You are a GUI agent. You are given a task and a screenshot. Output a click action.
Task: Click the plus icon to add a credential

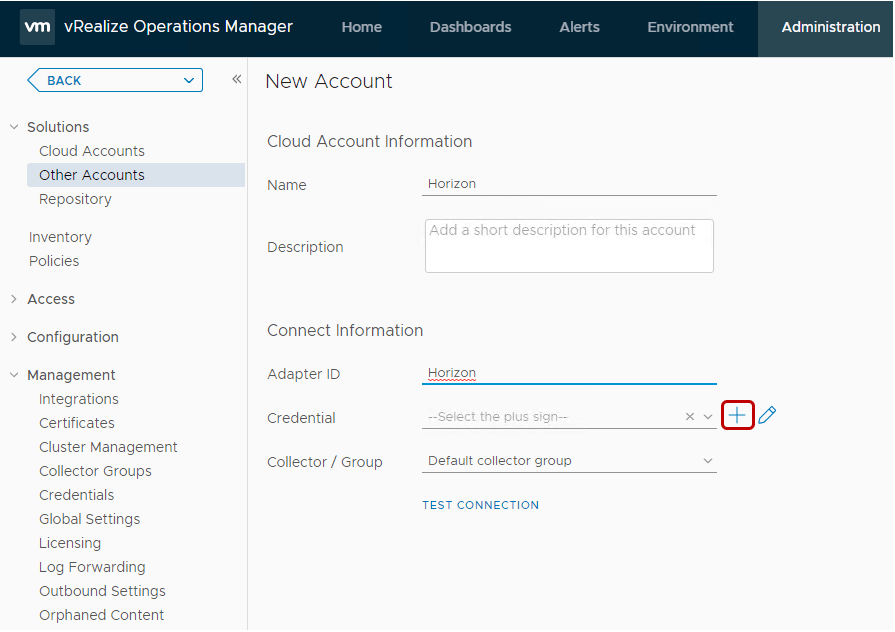738,414
